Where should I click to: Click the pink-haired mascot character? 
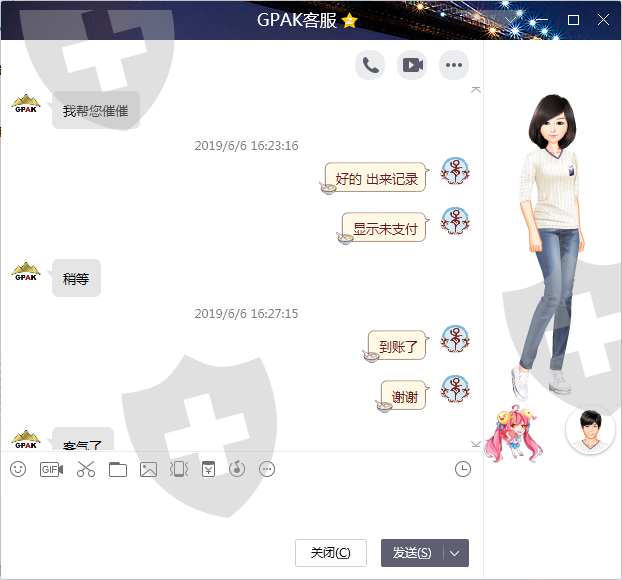pyautogui.click(x=514, y=433)
